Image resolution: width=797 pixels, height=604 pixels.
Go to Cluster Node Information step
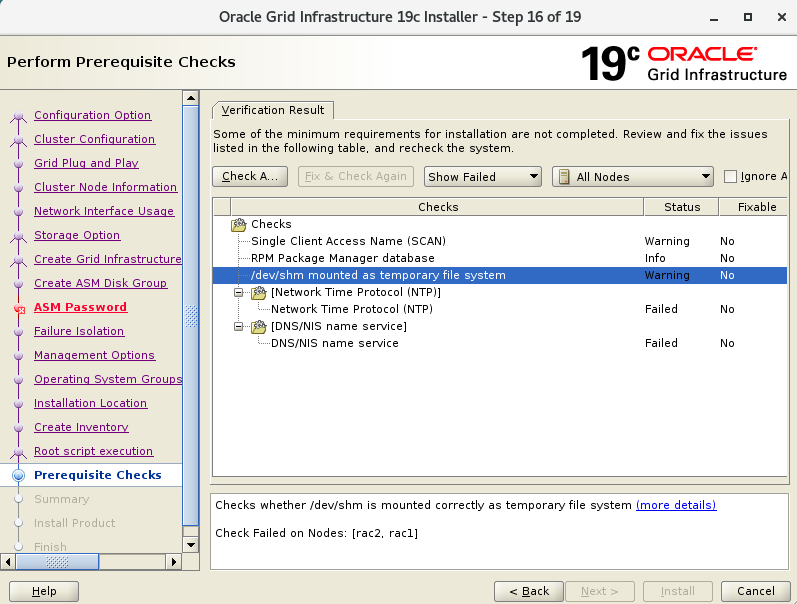click(105, 187)
